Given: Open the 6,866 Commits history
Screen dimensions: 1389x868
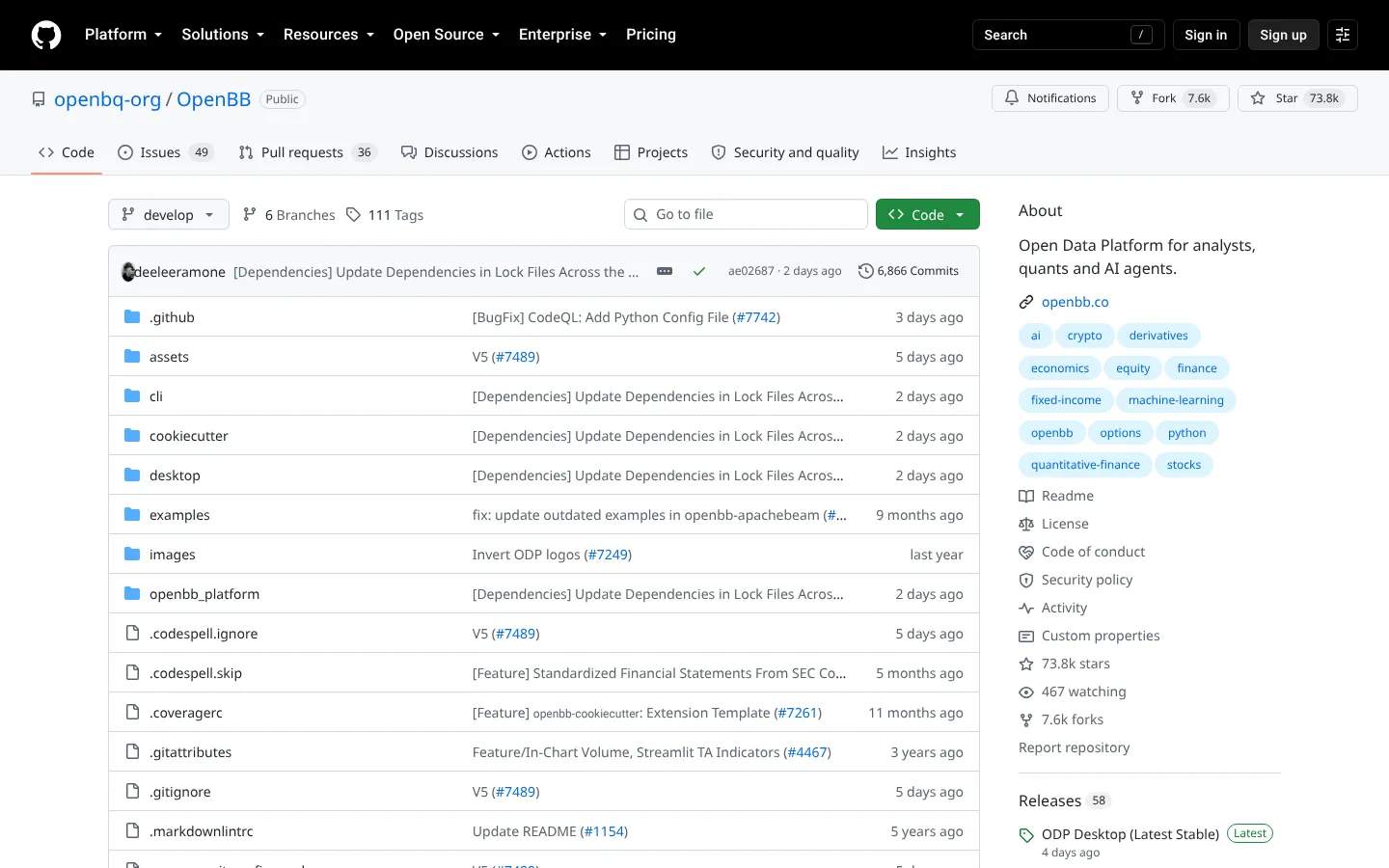Looking at the screenshot, I should click(x=909, y=272).
